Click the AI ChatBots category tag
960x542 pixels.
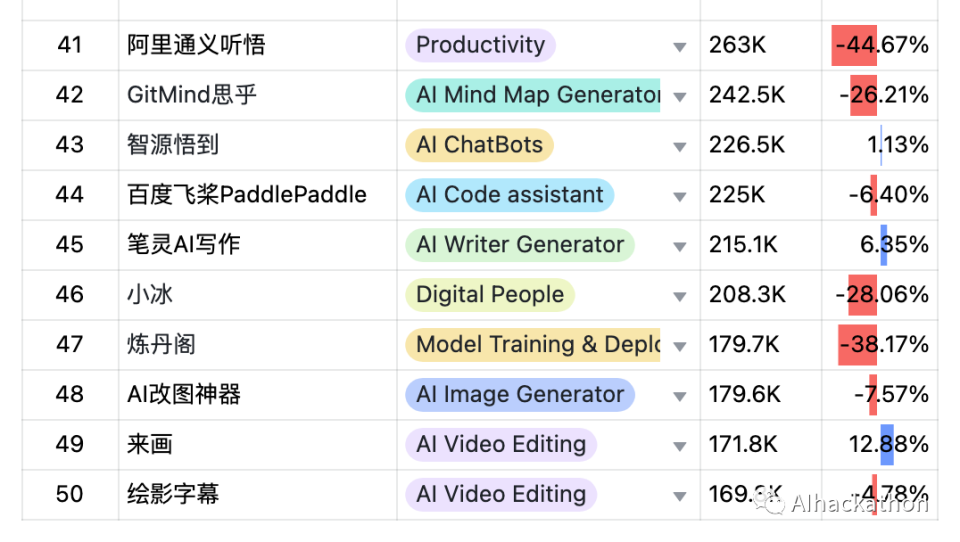(479, 145)
